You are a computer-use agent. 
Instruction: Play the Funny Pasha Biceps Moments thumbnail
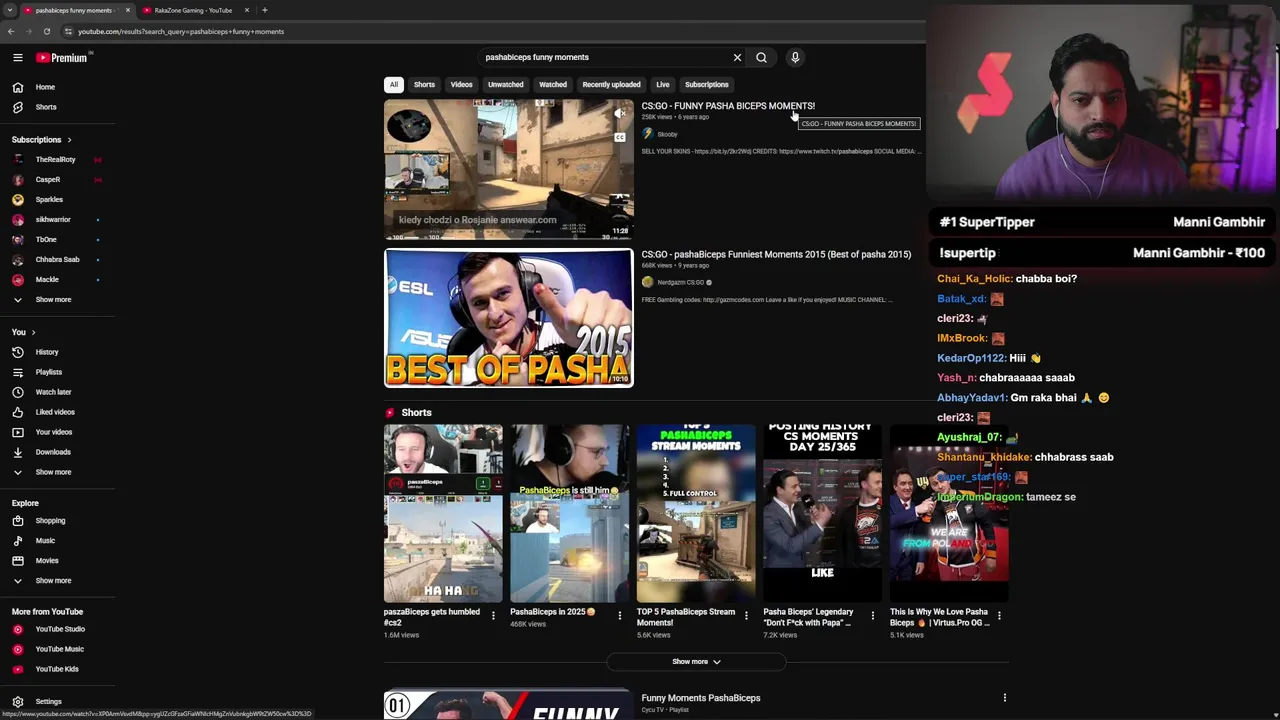(x=509, y=169)
